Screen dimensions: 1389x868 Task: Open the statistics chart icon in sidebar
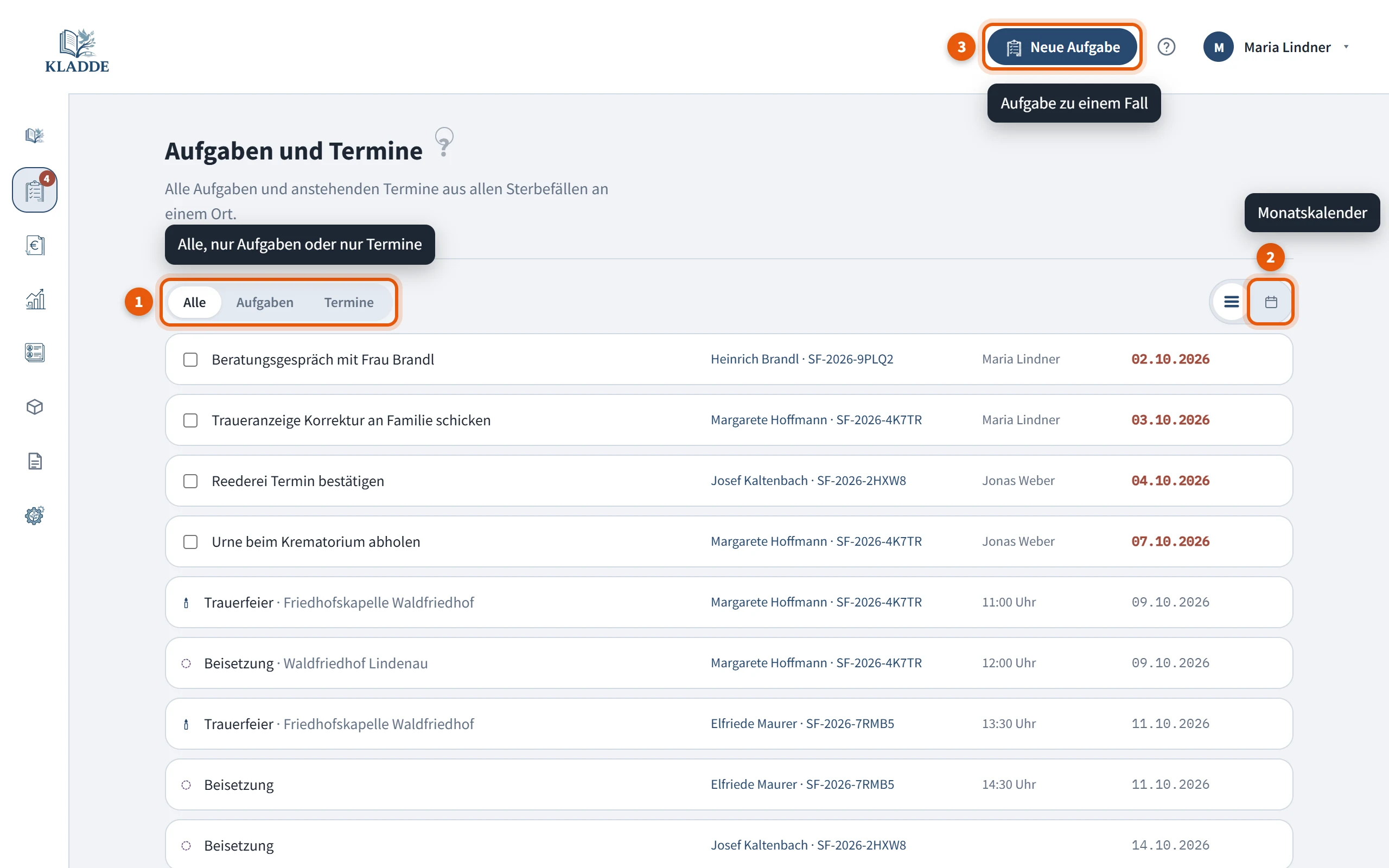(x=34, y=299)
